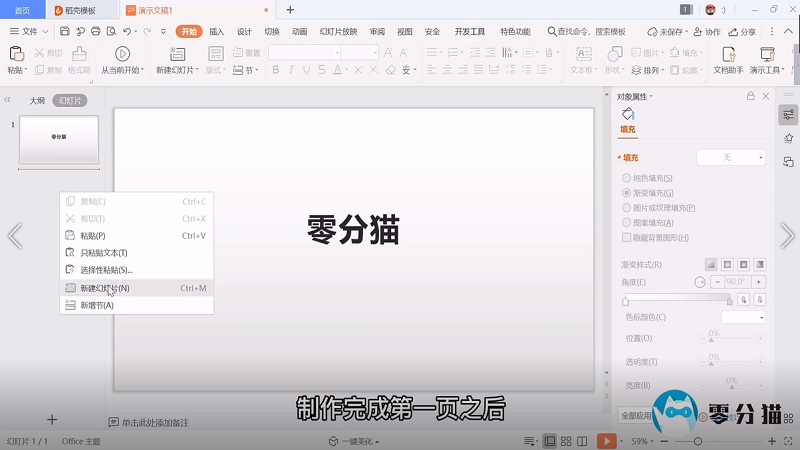The height and width of the screenshot is (450, 800).
Task: Open the 插入 Insert ribbon tab
Action: (217, 31)
